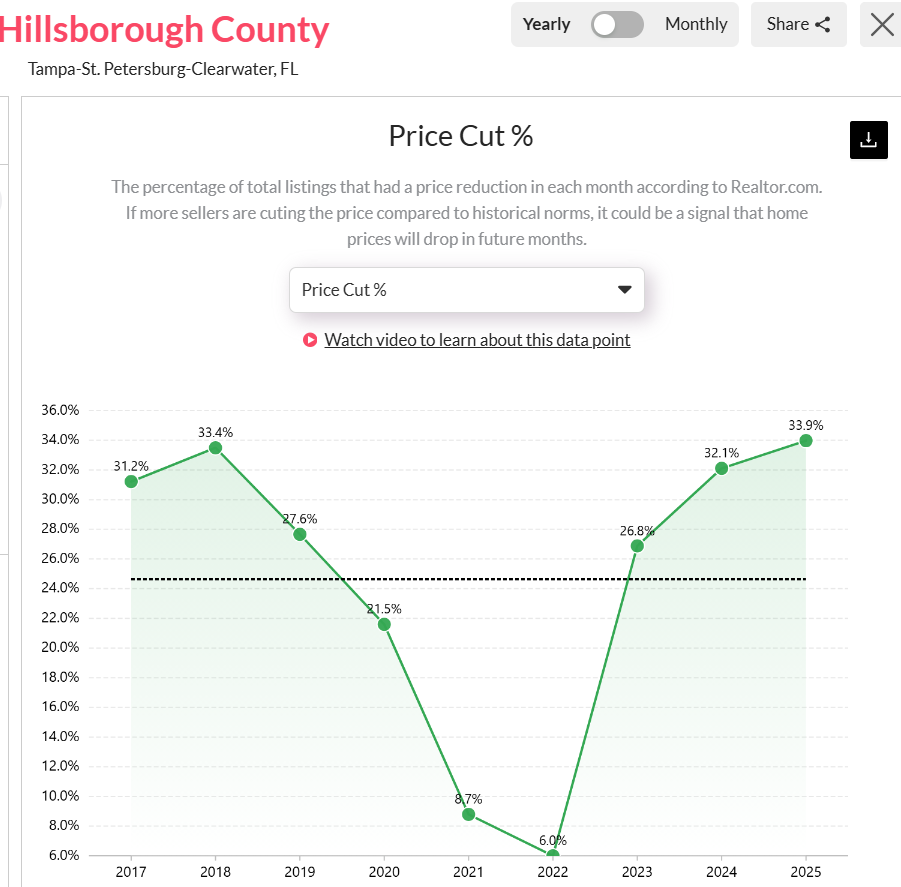The image size is (901, 887).
Task: Click the dropdown chevron arrow
Action: pyautogui.click(x=624, y=289)
